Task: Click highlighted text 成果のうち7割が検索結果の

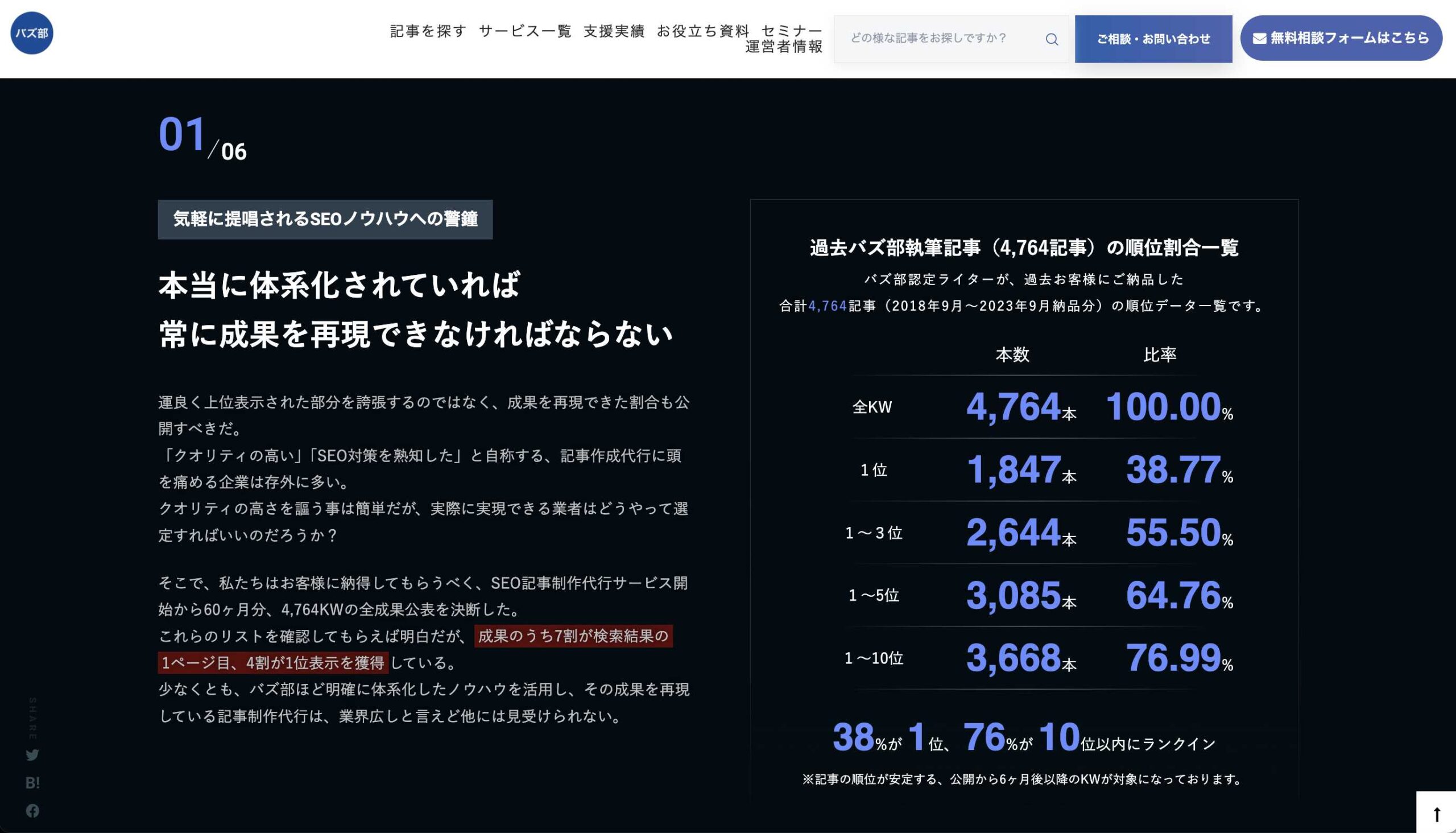Action: pos(573,636)
